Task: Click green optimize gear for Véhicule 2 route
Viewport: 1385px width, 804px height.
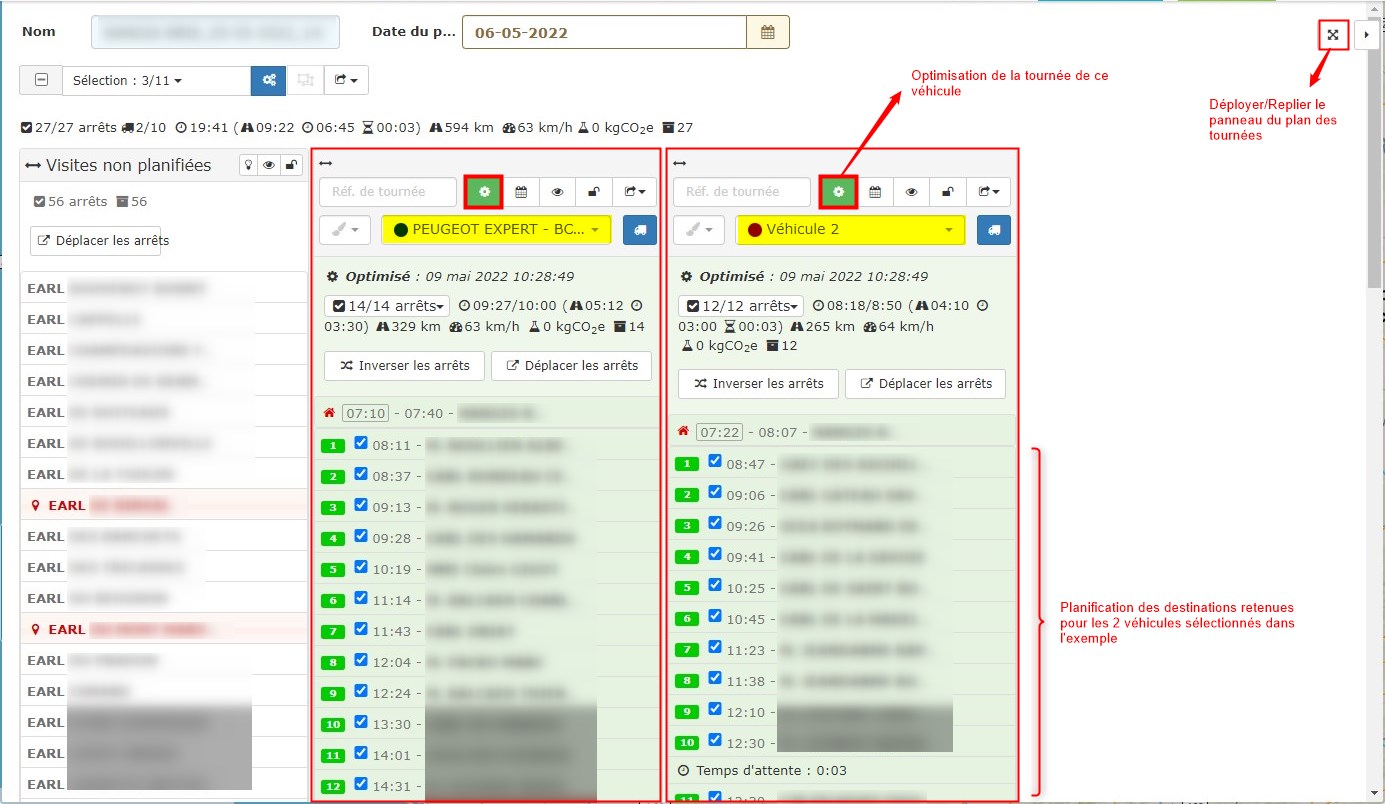Action: (838, 192)
